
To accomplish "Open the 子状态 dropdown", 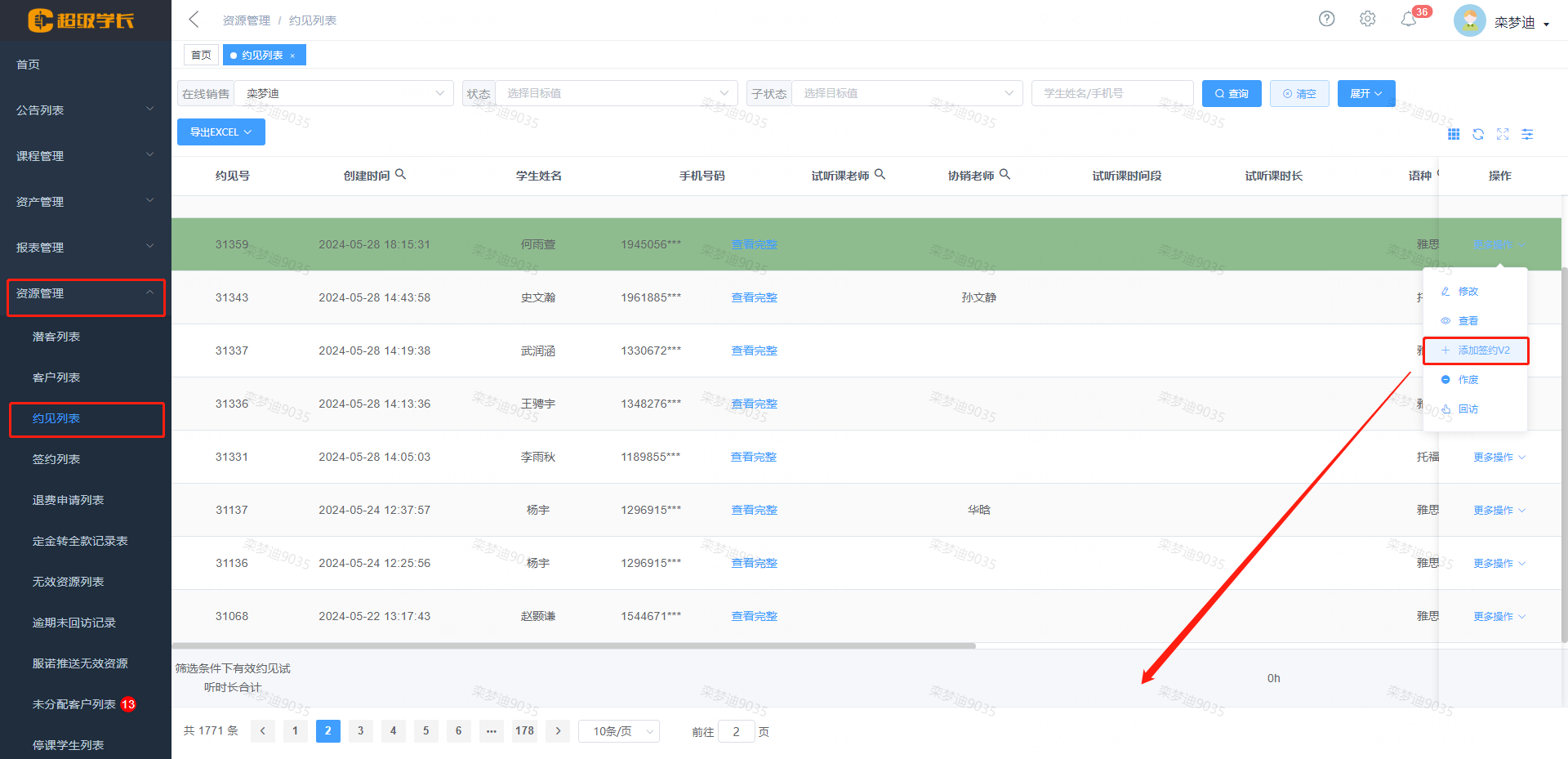I will coord(906,93).
